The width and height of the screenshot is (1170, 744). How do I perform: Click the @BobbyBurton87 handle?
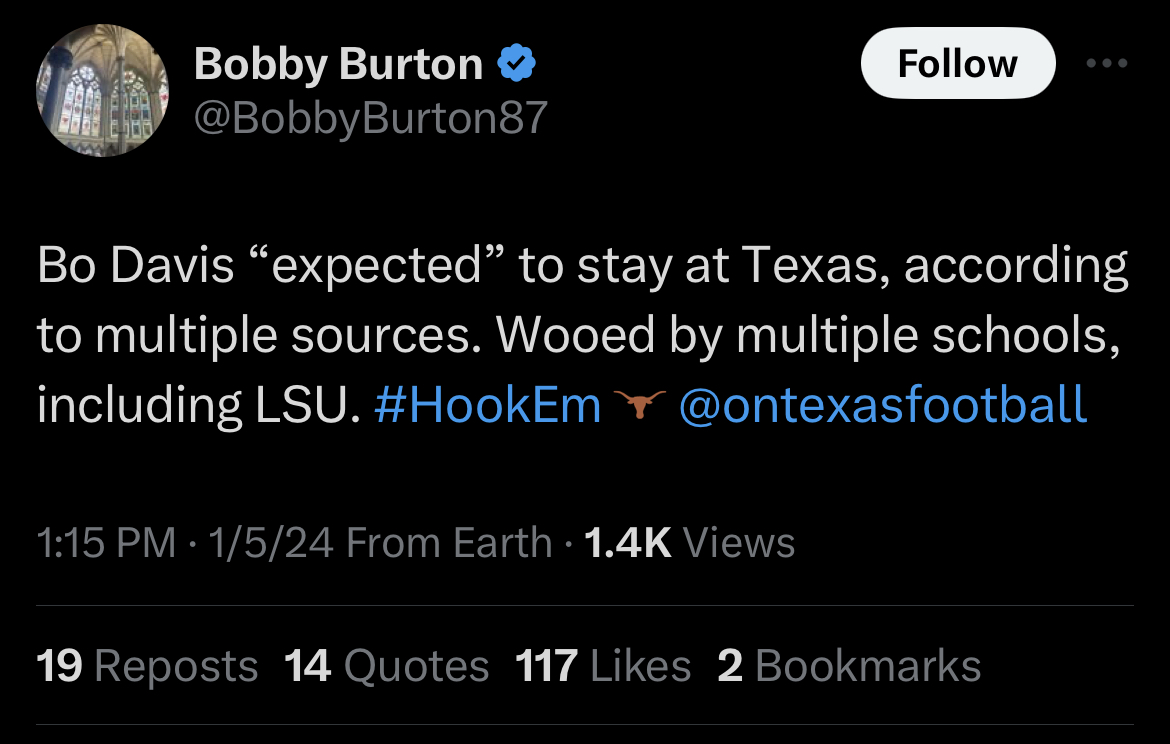[x=370, y=118]
